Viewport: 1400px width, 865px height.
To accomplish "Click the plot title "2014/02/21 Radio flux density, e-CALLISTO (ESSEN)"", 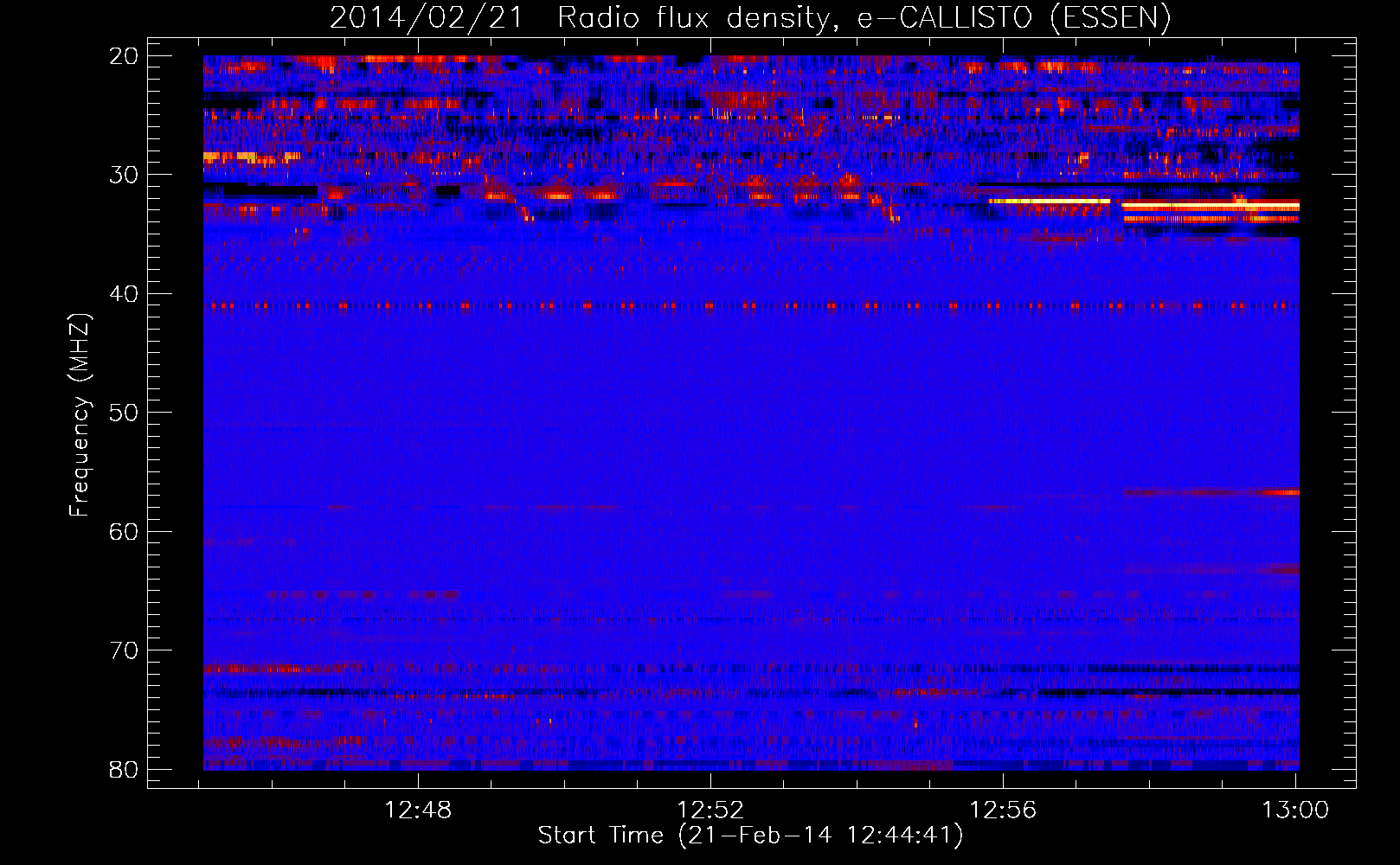I will 750,17.
